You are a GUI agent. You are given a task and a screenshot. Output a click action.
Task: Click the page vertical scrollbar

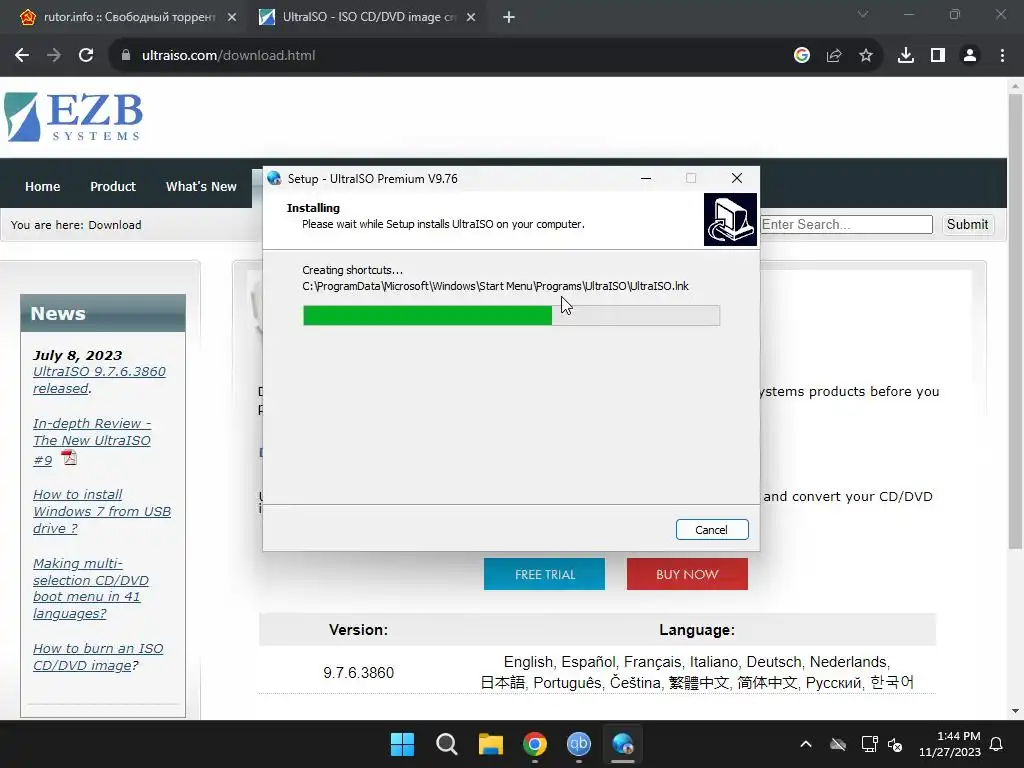click(x=1015, y=320)
